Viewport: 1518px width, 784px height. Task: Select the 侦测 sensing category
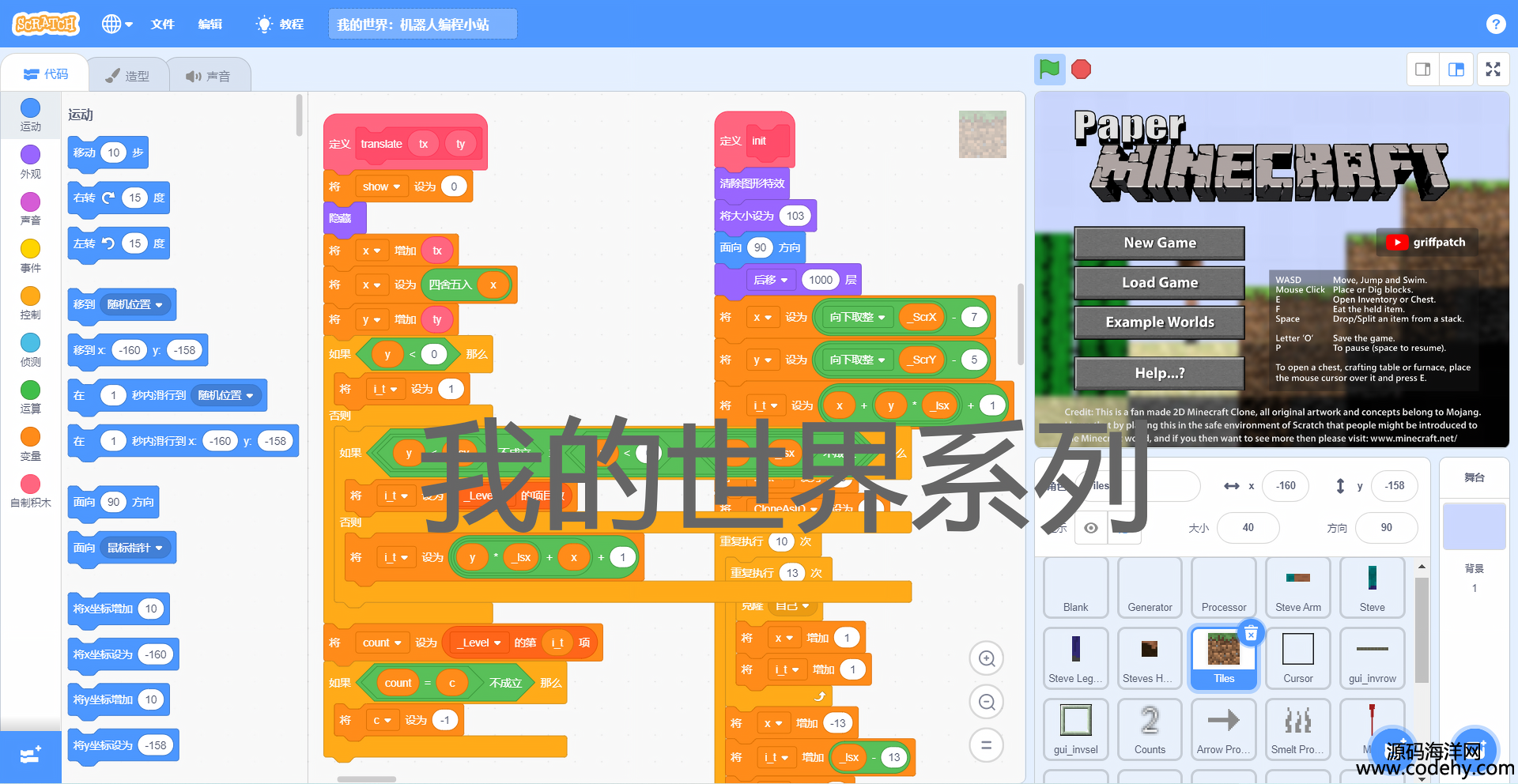(x=30, y=350)
